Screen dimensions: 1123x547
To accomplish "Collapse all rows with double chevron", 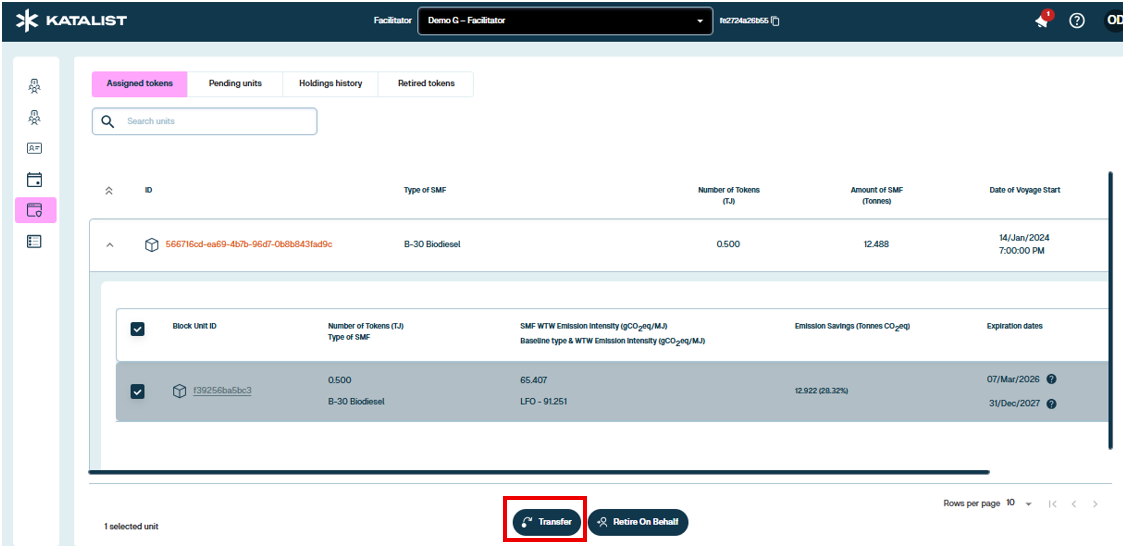I will (x=110, y=190).
